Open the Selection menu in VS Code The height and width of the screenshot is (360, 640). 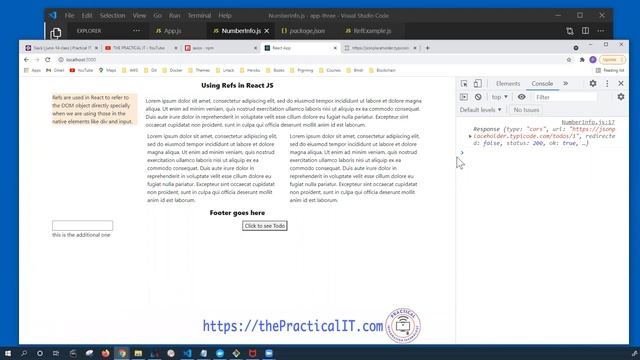(x=112, y=16)
